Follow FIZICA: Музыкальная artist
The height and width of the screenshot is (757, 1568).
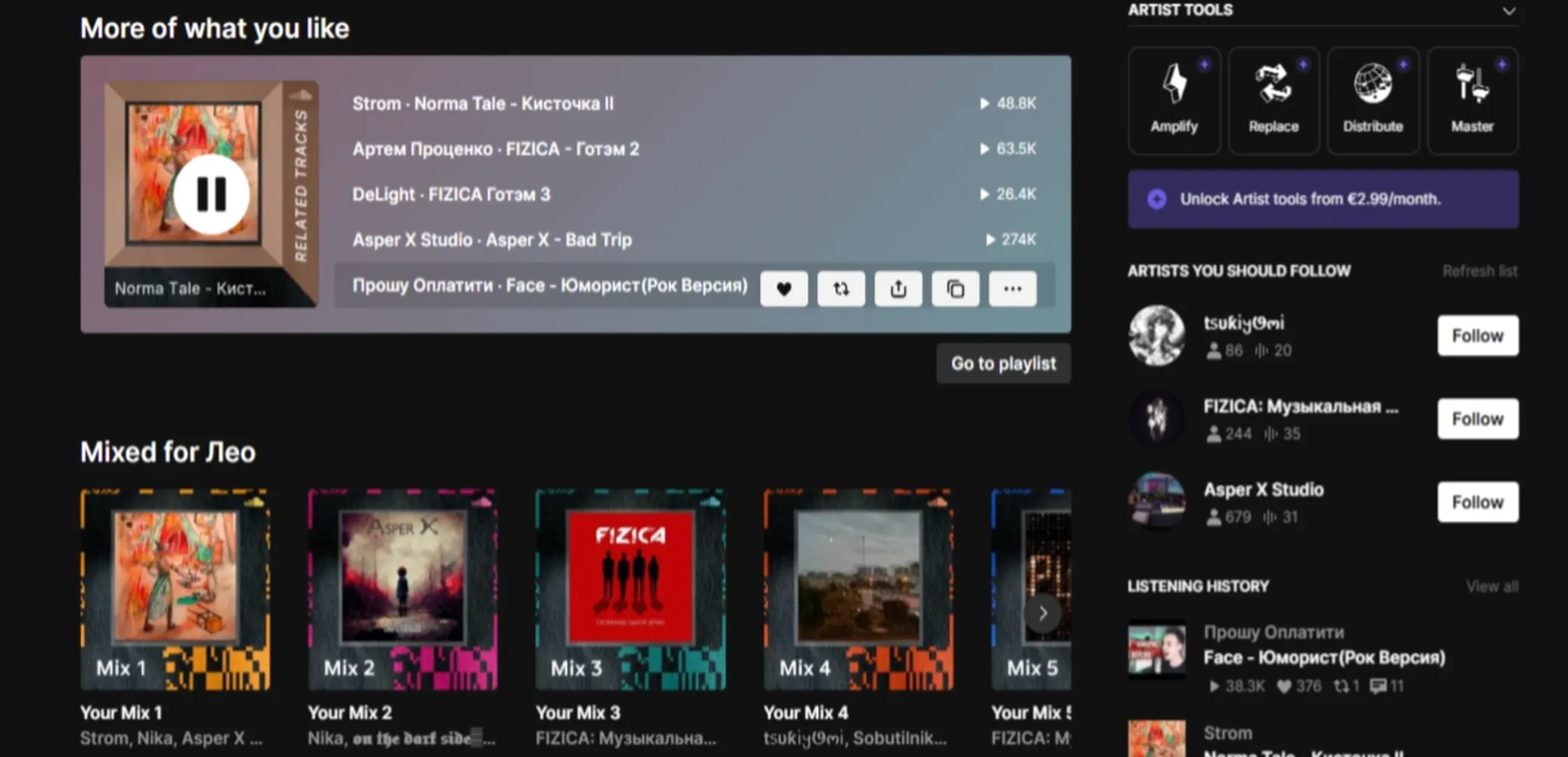(x=1477, y=419)
